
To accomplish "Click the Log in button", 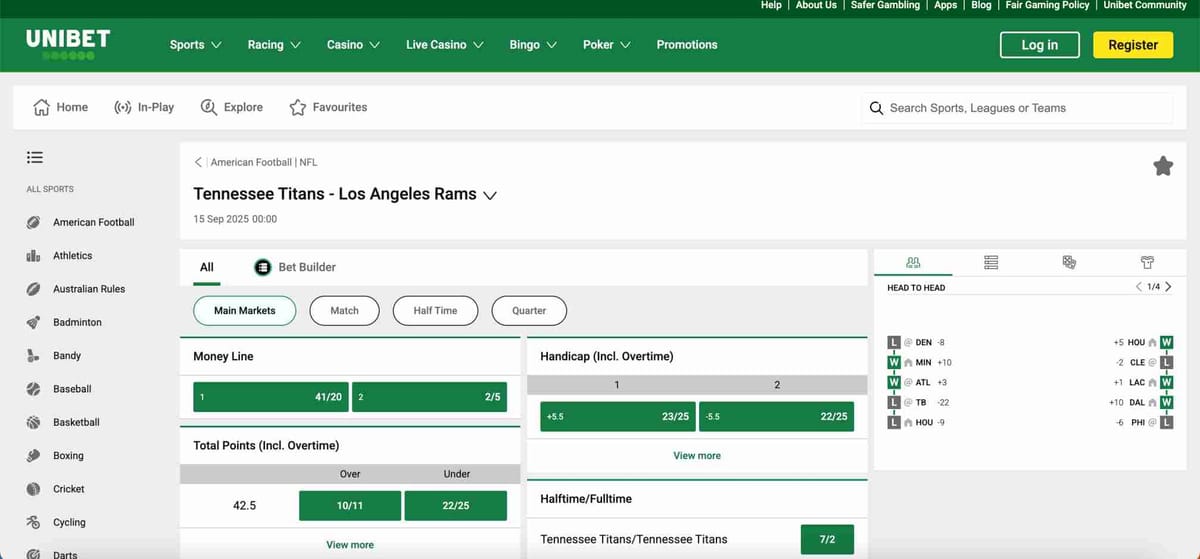I will coord(1040,45).
